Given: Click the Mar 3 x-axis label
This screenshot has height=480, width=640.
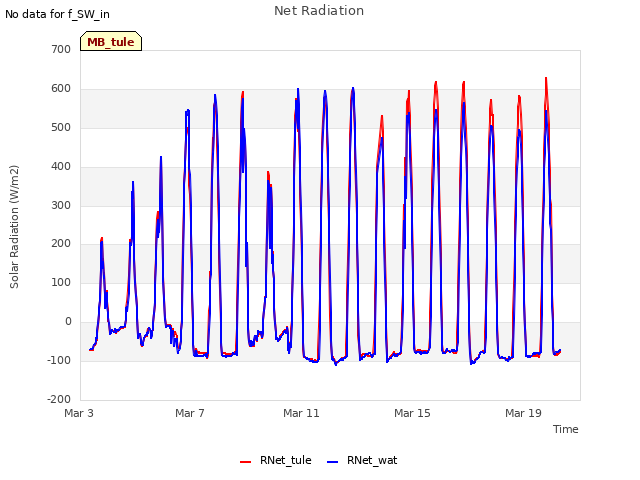Looking at the screenshot, I should tap(79, 413).
